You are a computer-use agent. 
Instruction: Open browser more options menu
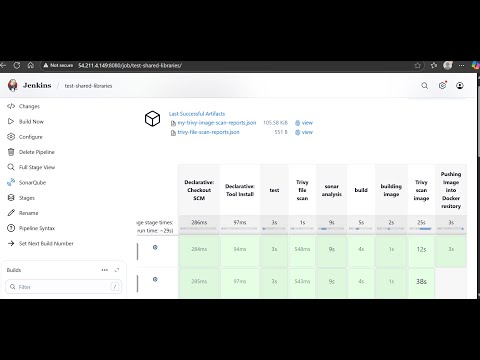pyautogui.click(x=462, y=66)
